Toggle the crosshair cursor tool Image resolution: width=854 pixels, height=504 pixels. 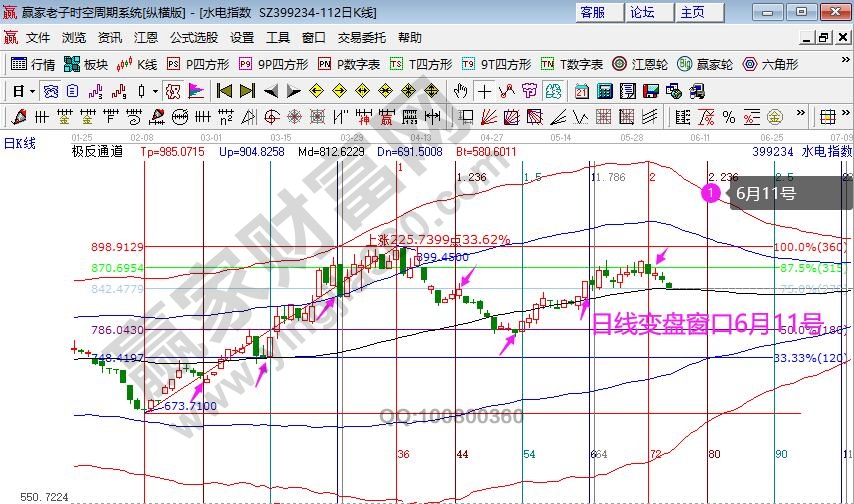[484, 91]
